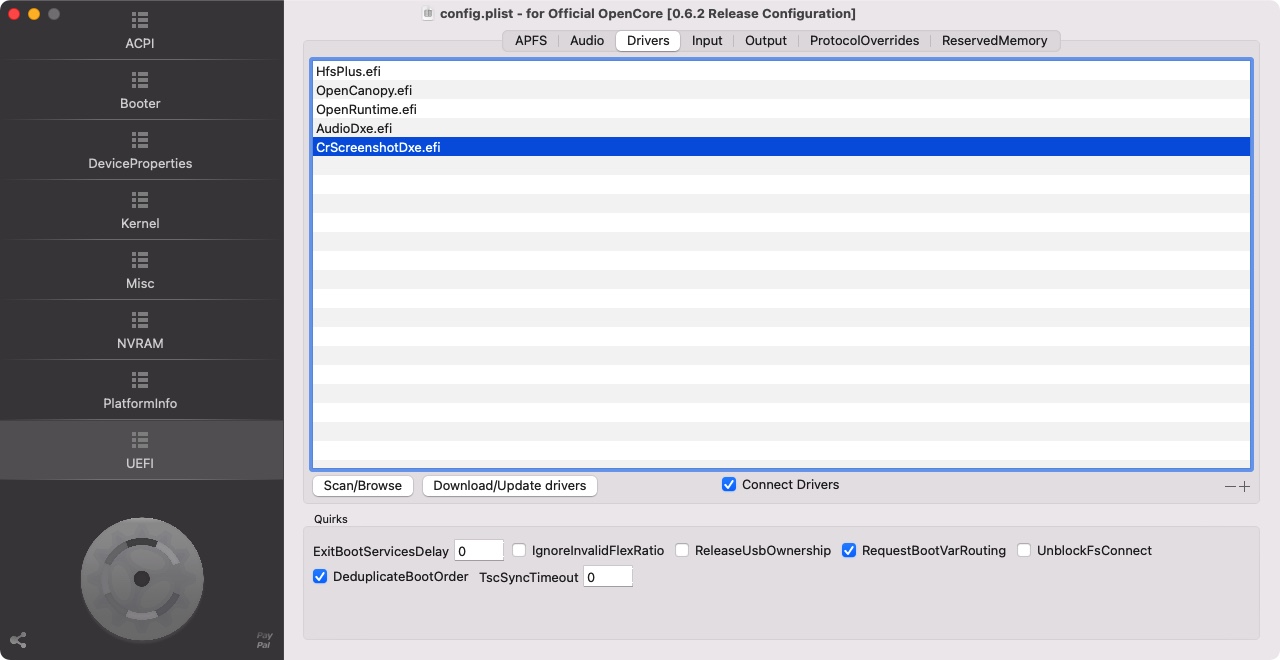
Task: Open the ACPI section icon
Action: coord(140,20)
